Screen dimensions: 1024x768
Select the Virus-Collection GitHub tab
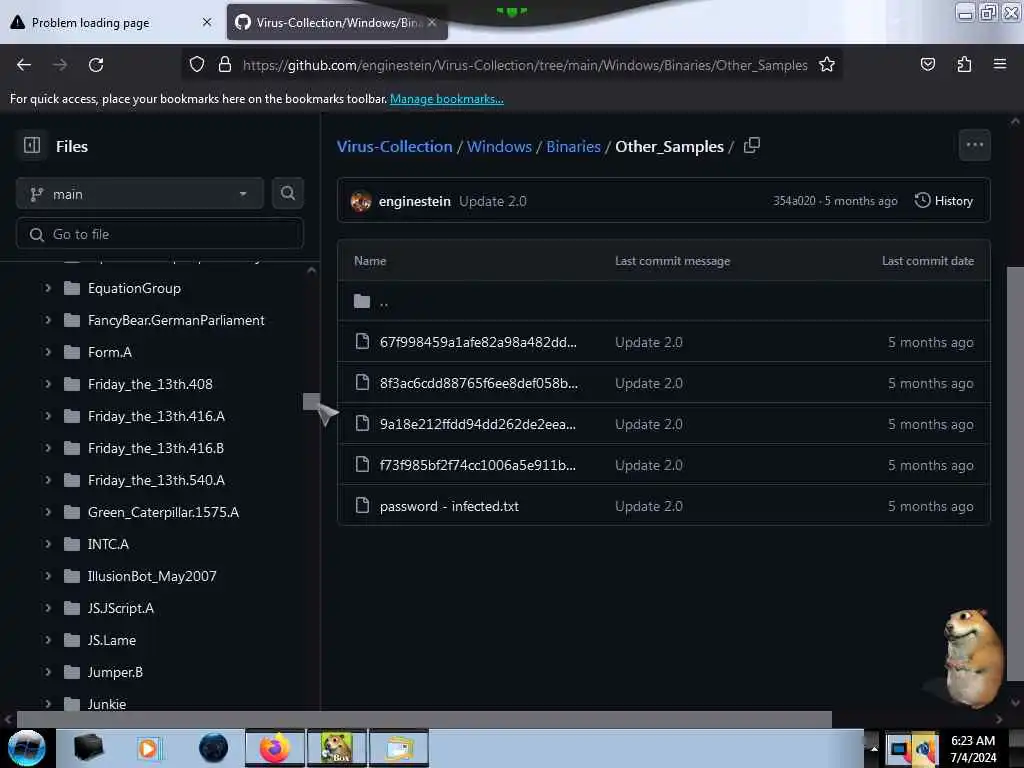(337, 22)
